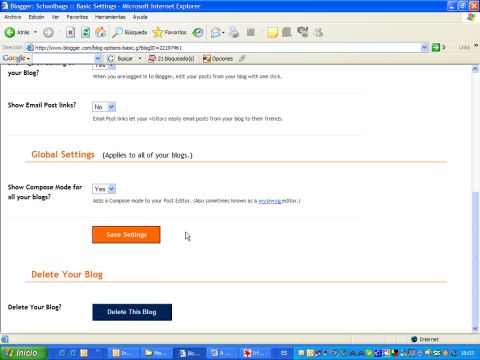The image size is (480, 360).
Task: Click the address bar URL field
Action: pyautogui.click(x=223, y=48)
